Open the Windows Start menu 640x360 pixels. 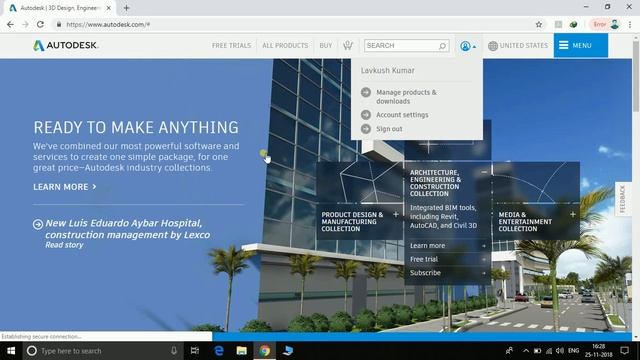(11, 351)
